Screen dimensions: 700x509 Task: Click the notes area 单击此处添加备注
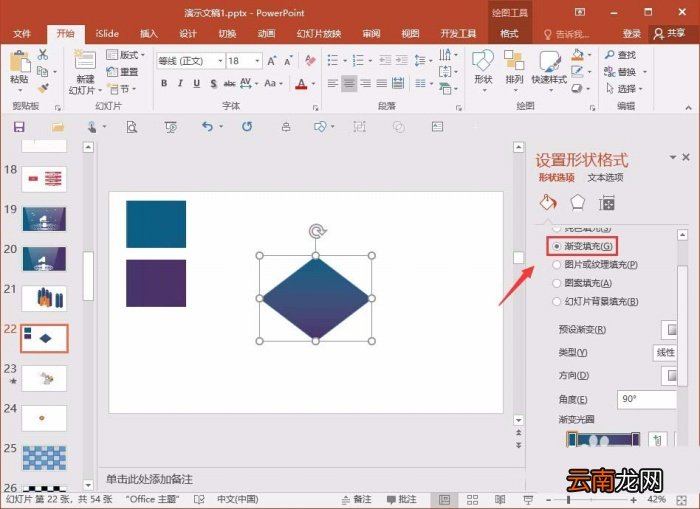click(150, 480)
